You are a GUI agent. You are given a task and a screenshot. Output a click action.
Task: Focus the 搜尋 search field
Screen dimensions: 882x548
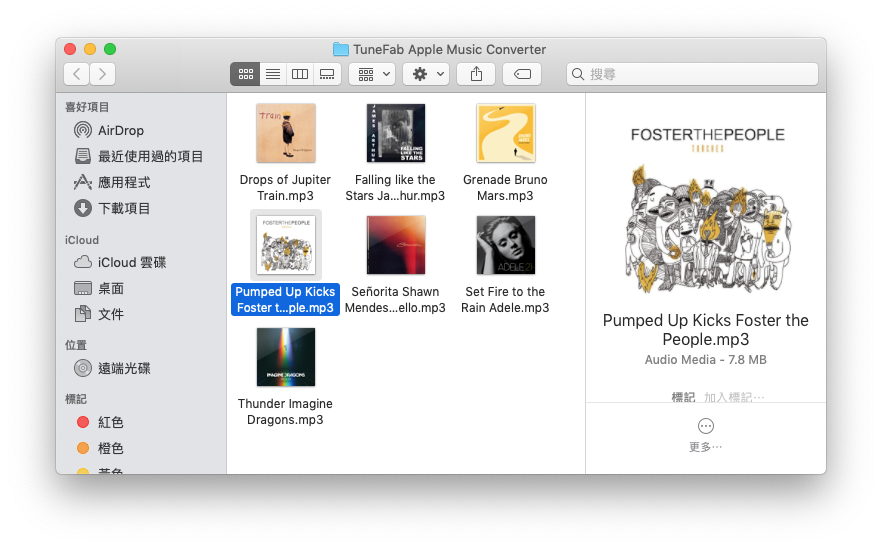[692, 74]
